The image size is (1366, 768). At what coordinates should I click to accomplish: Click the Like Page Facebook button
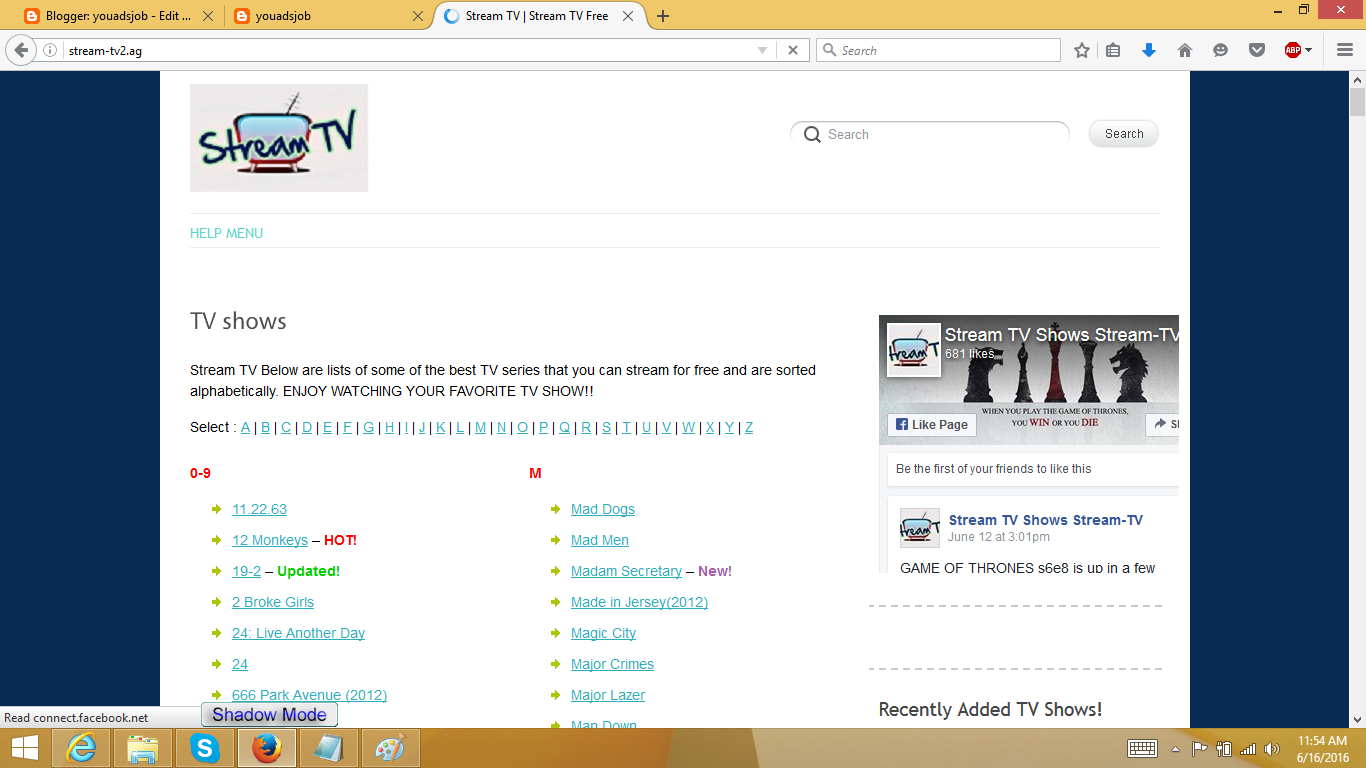(931, 424)
